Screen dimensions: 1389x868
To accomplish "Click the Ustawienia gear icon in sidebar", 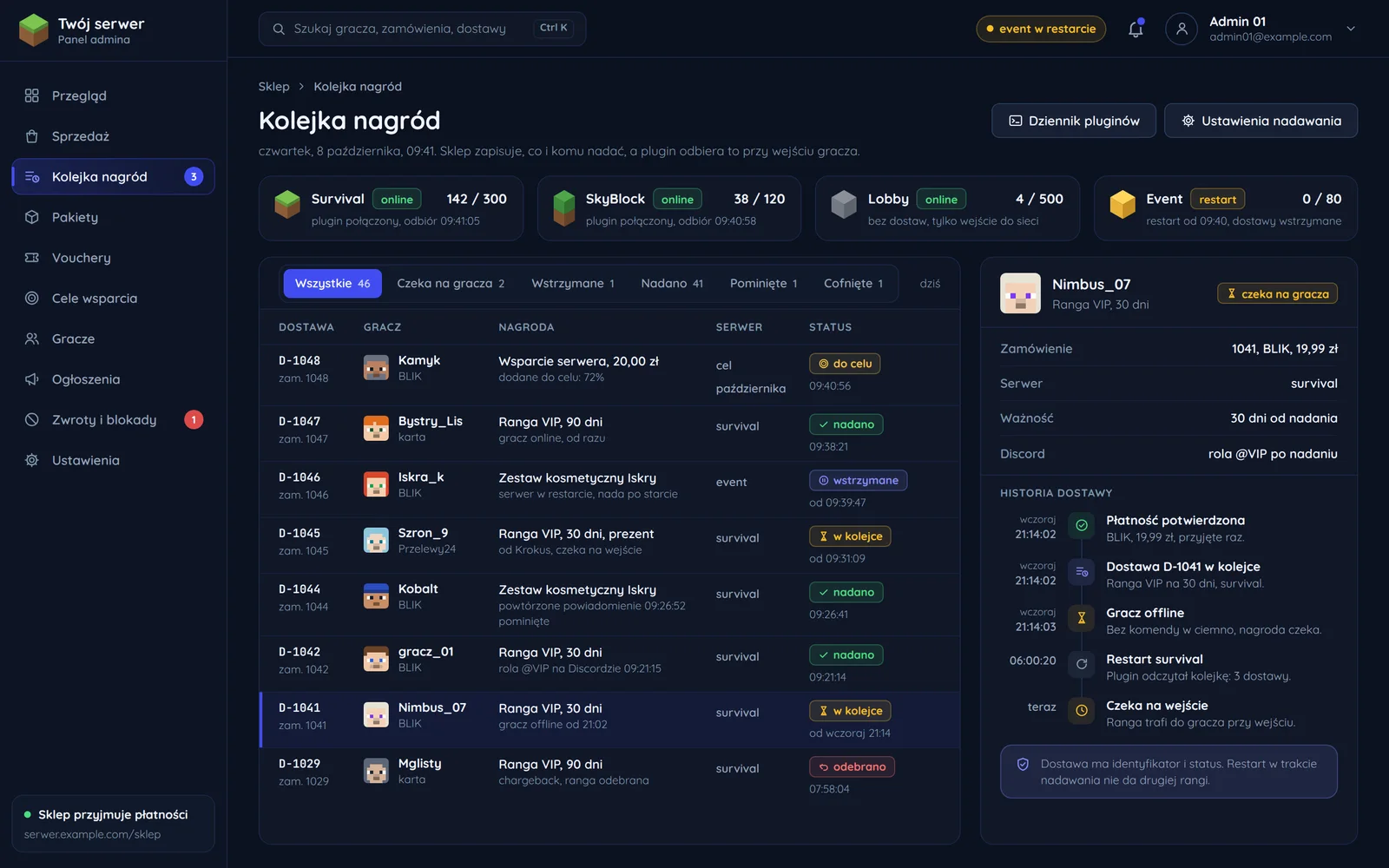I will pos(32,460).
